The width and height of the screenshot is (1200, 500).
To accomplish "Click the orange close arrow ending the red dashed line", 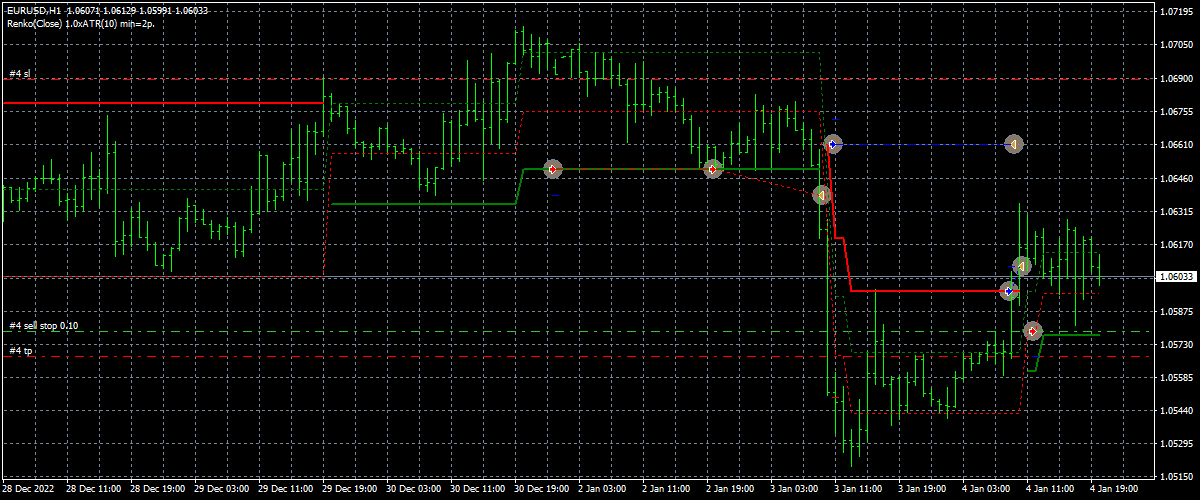I will pyautogui.click(x=822, y=195).
